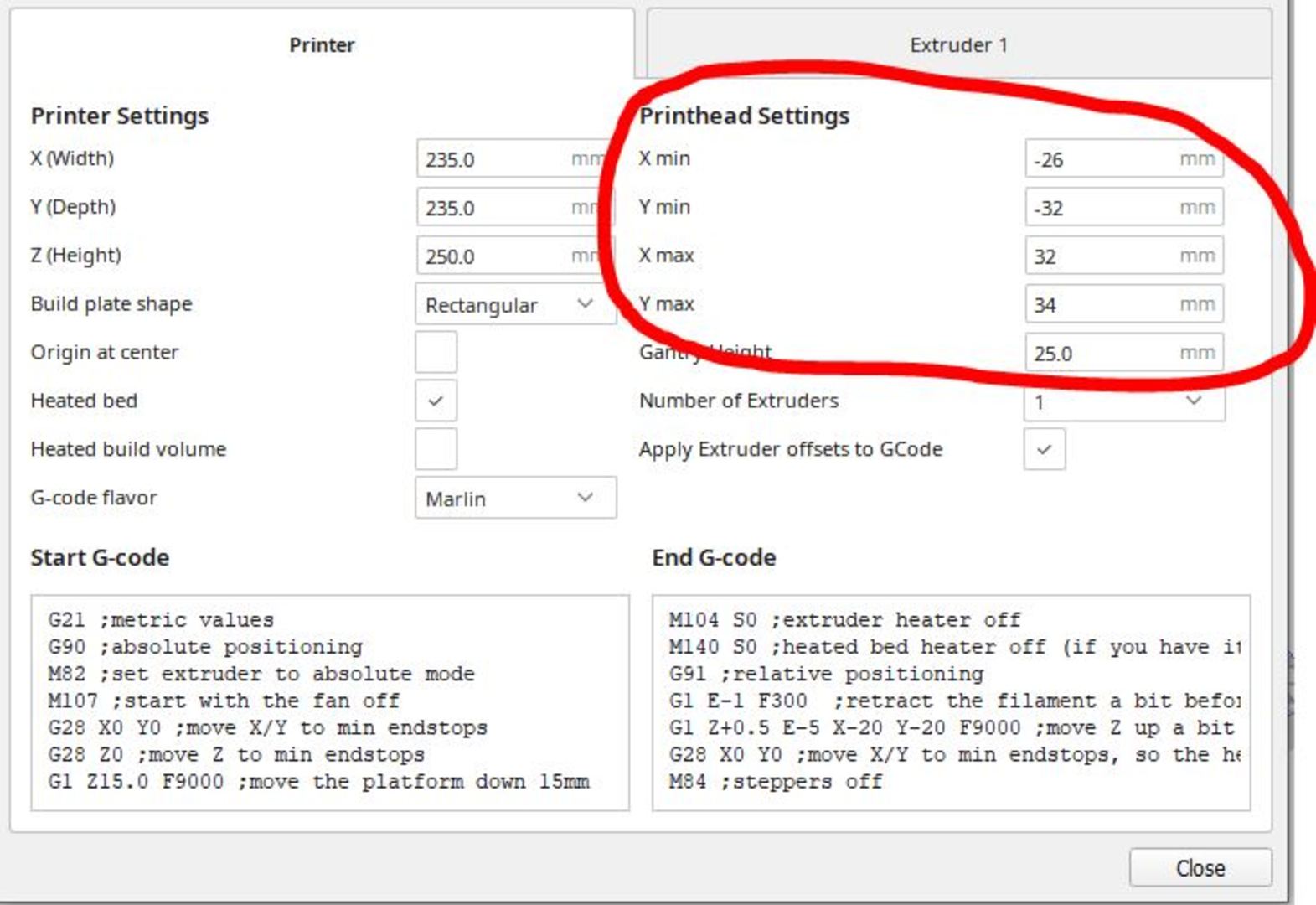Screen dimensions: 1316x905
Task: Toggle Apply Extruder offsets to GCode
Action: 1044,449
